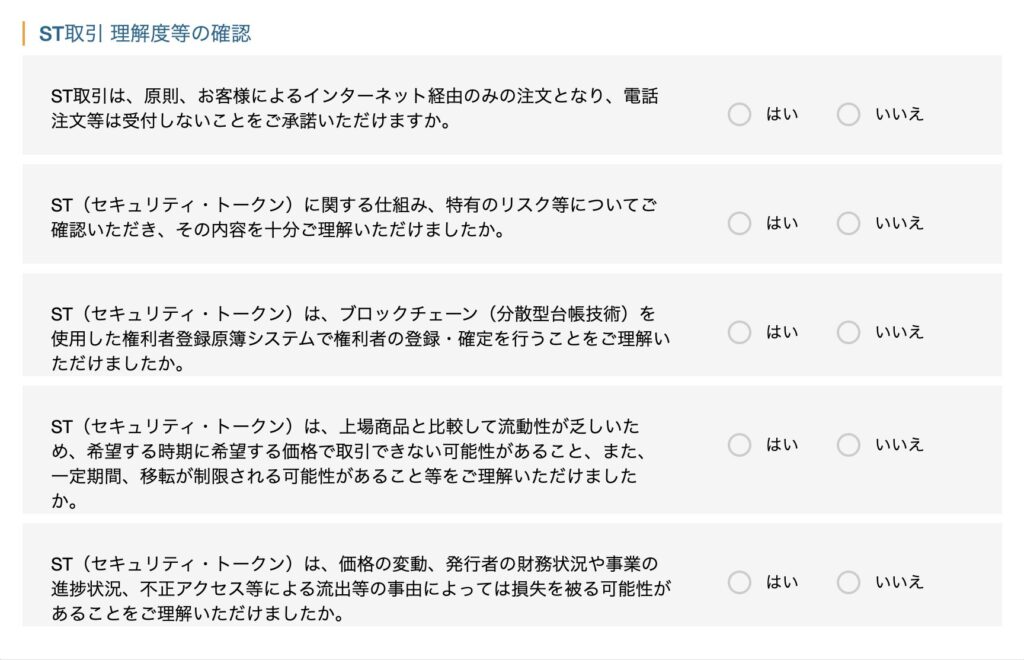1024x660 pixels.
Task: Tick いいえ radio for 価格の変動 loss-risk question
Action: 848,582
